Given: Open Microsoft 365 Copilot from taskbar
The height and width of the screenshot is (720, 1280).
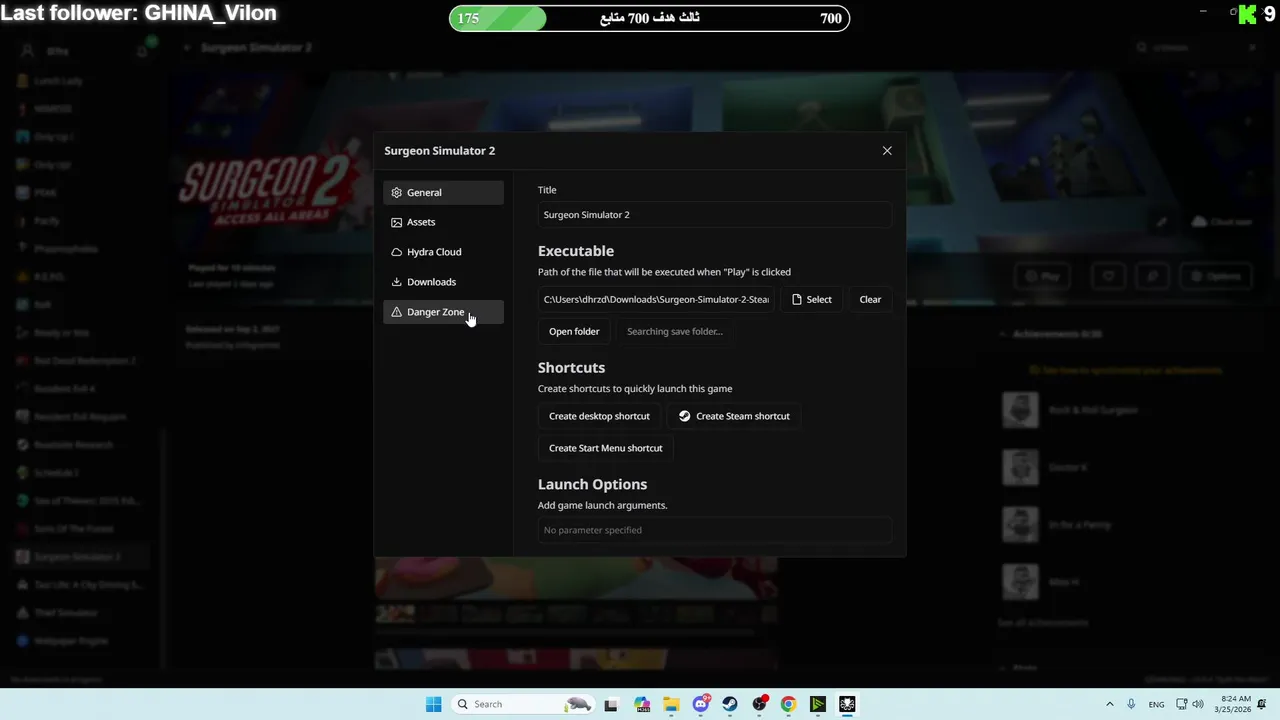Looking at the screenshot, I should click(x=641, y=704).
